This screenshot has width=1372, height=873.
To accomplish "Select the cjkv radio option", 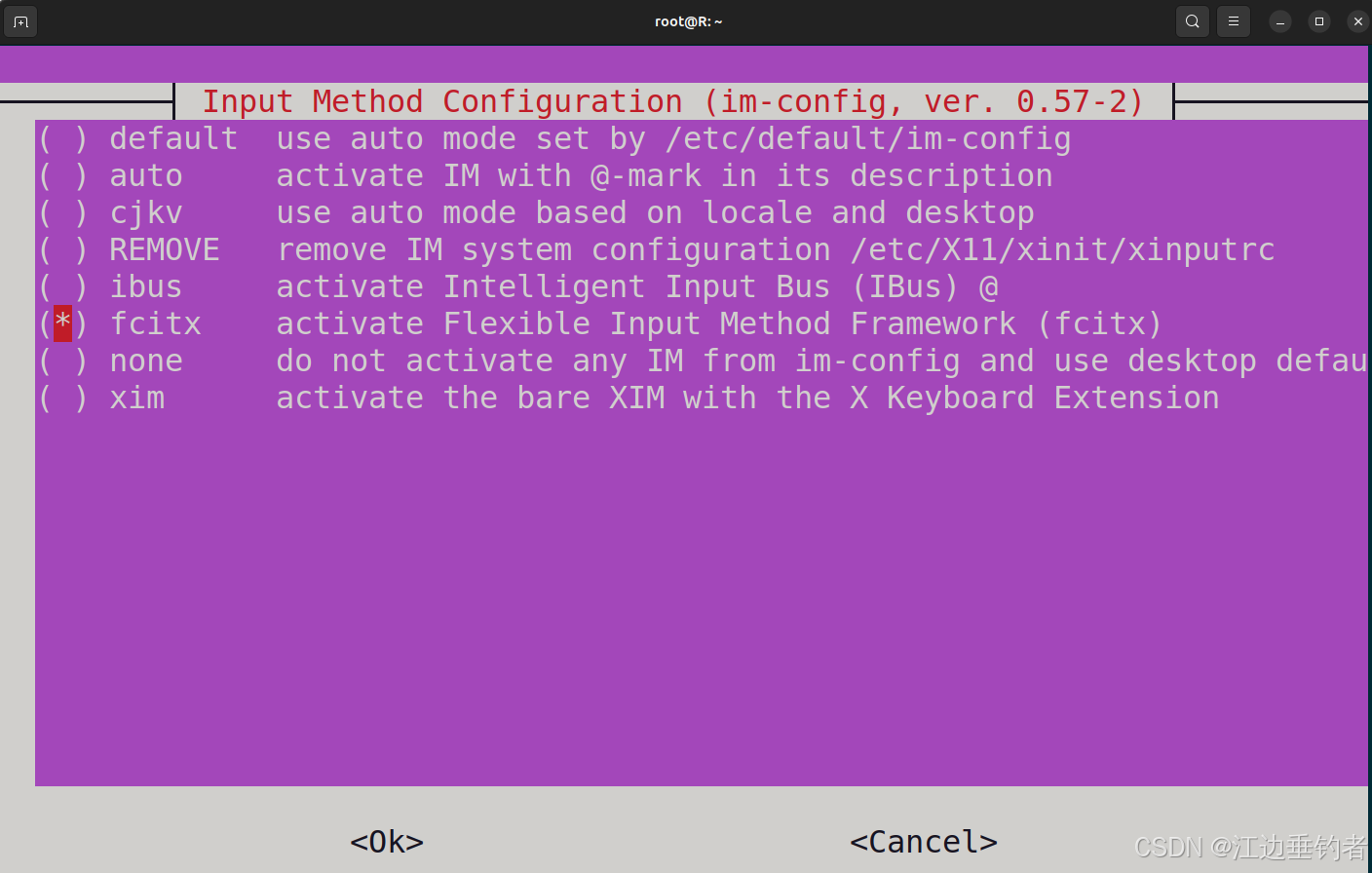I will tap(62, 213).
